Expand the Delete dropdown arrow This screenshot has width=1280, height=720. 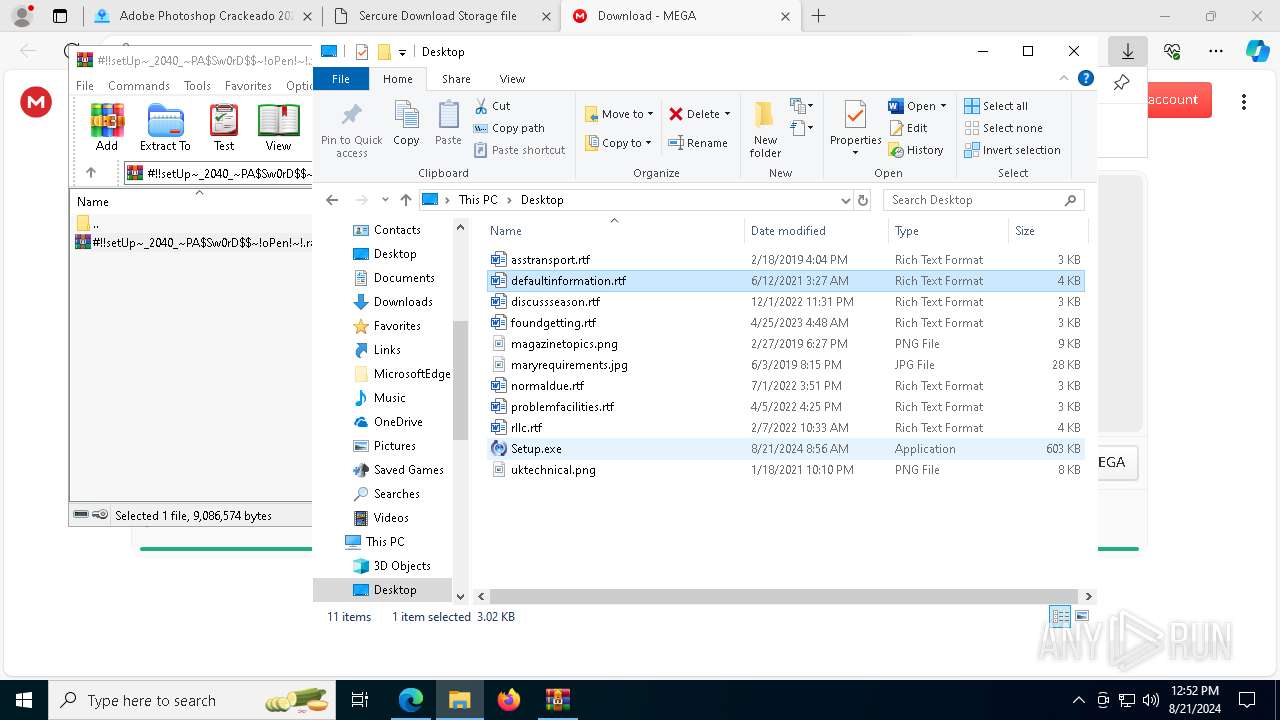point(727,114)
